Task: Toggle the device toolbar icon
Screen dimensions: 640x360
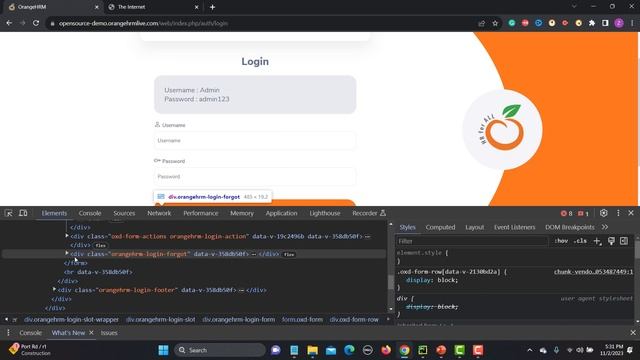Action: (23, 213)
